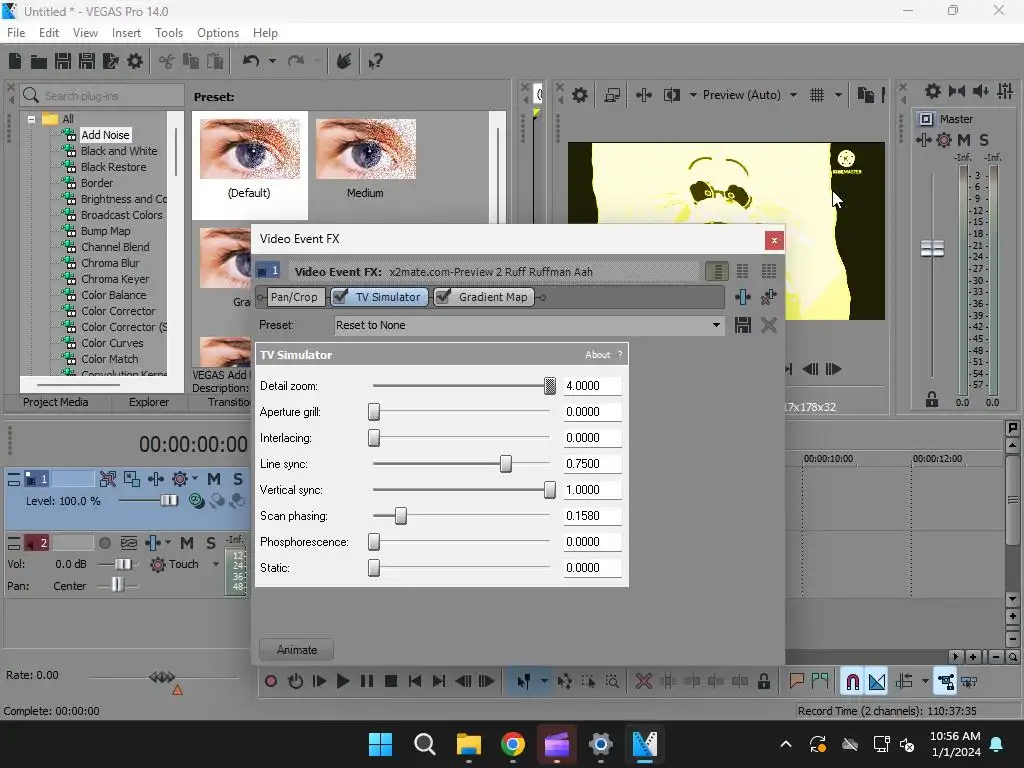Click the Line sync slider handle
This screenshot has height=768, width=1024.
(505, 464)
